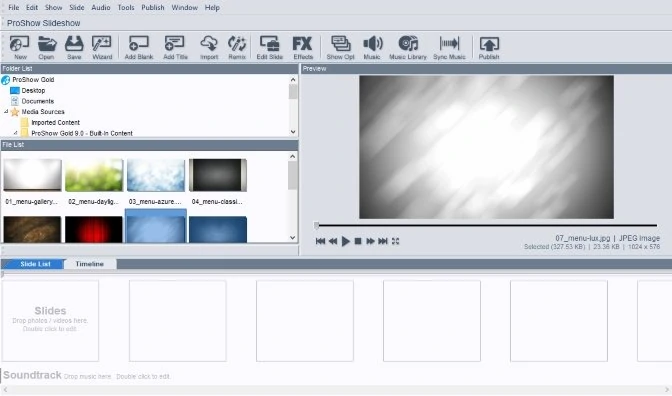Click the preview playback position slider handle

pos(316,225)
